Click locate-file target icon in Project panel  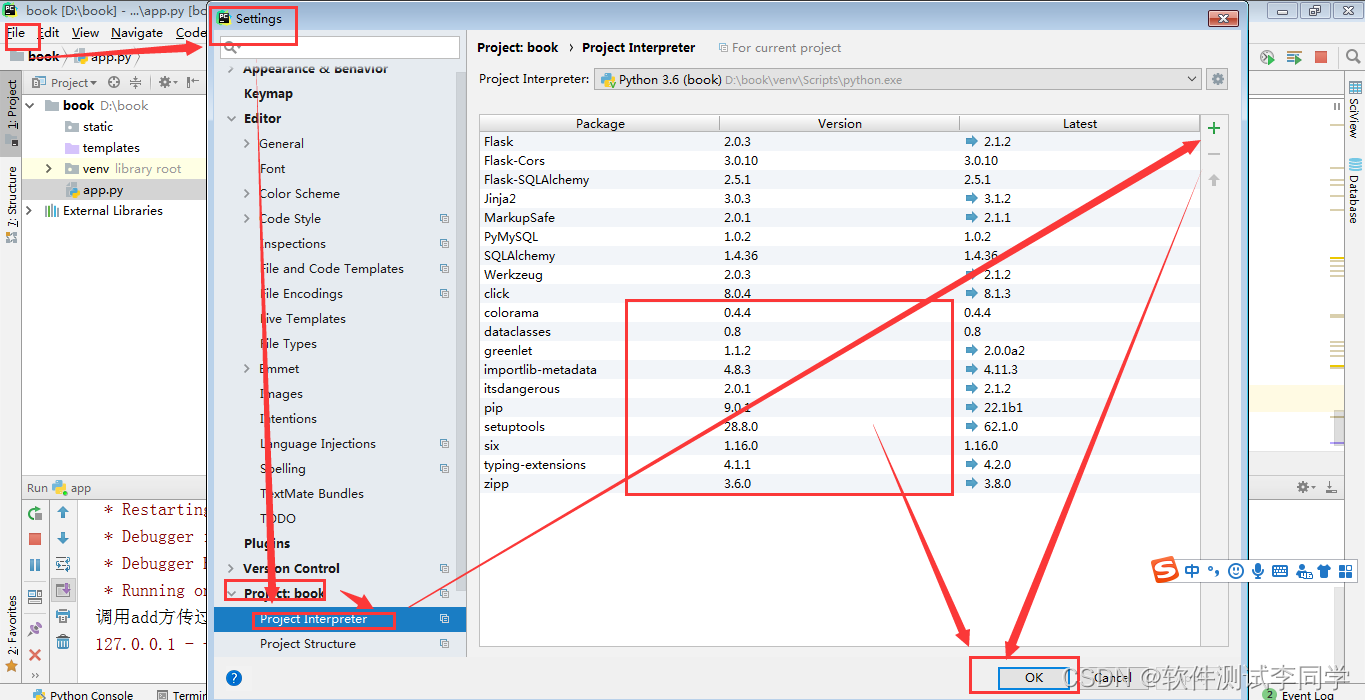click(x=114, y=83)
